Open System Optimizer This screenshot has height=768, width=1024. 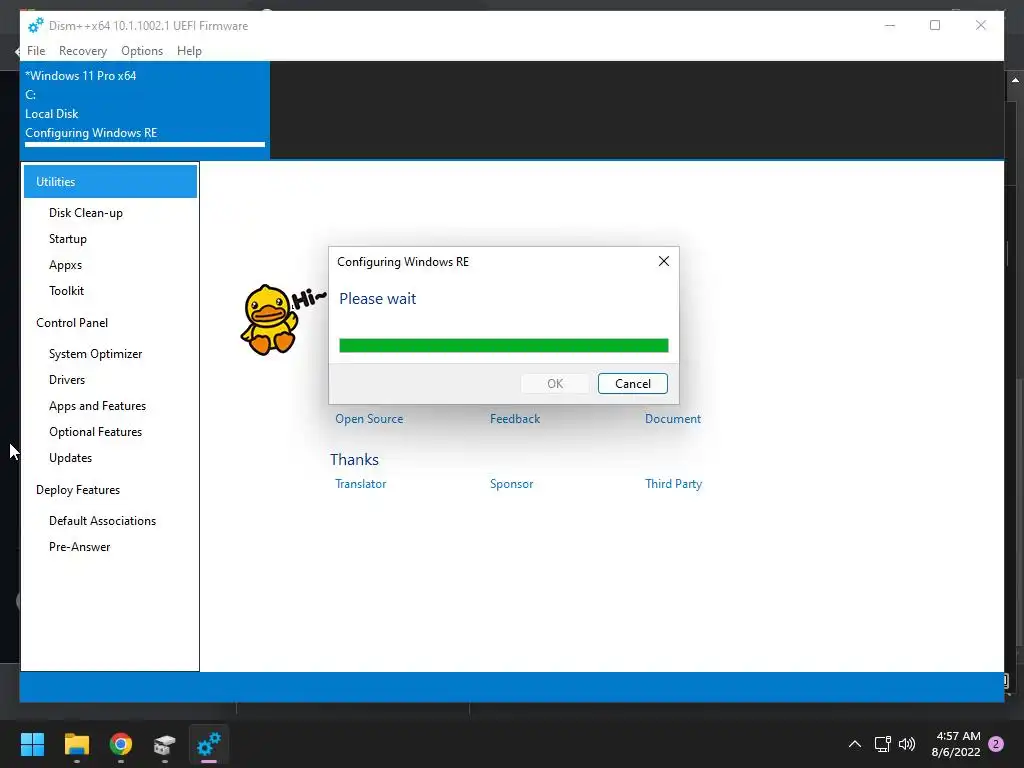95,354
